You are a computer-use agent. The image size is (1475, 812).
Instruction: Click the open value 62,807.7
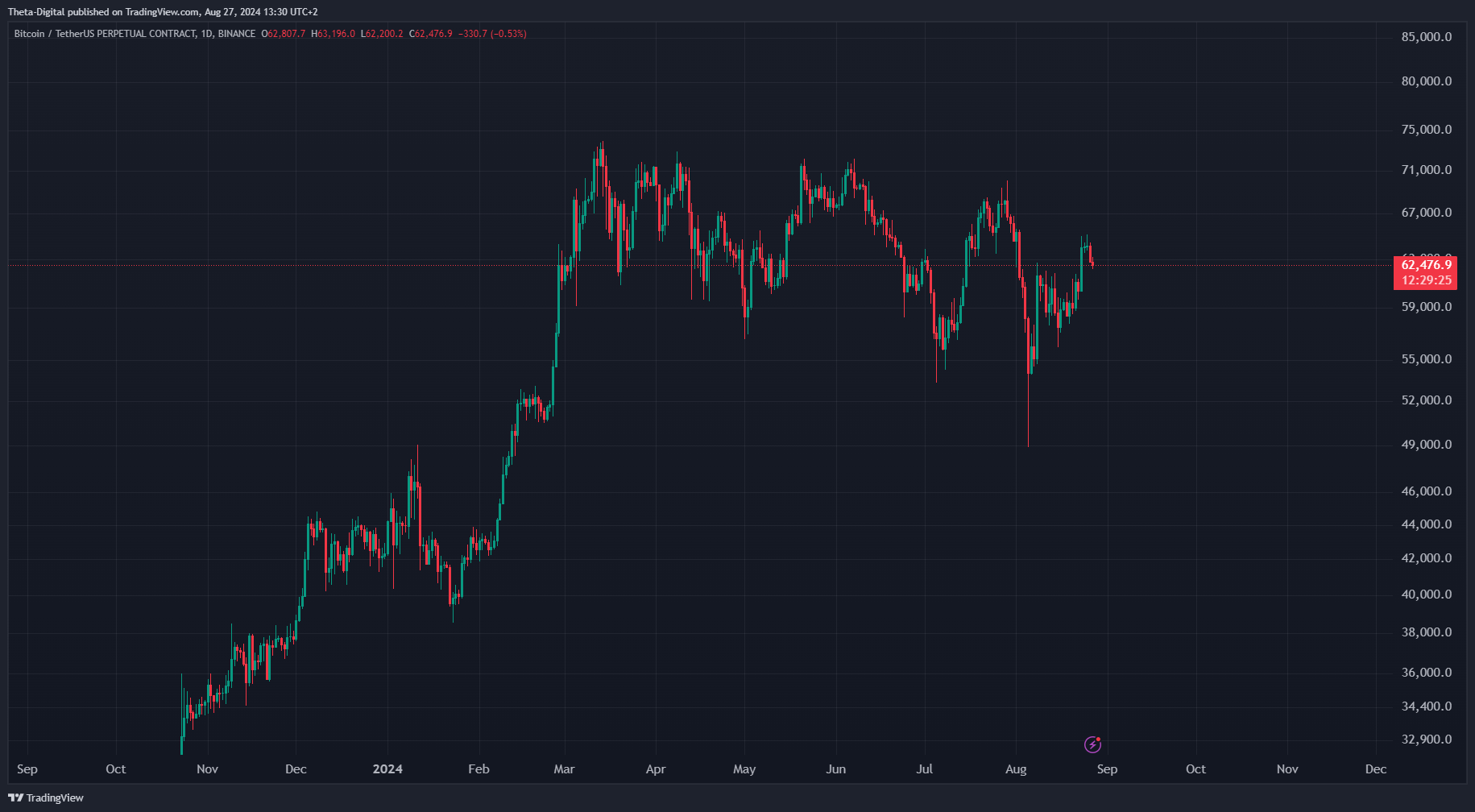(286, 34)
